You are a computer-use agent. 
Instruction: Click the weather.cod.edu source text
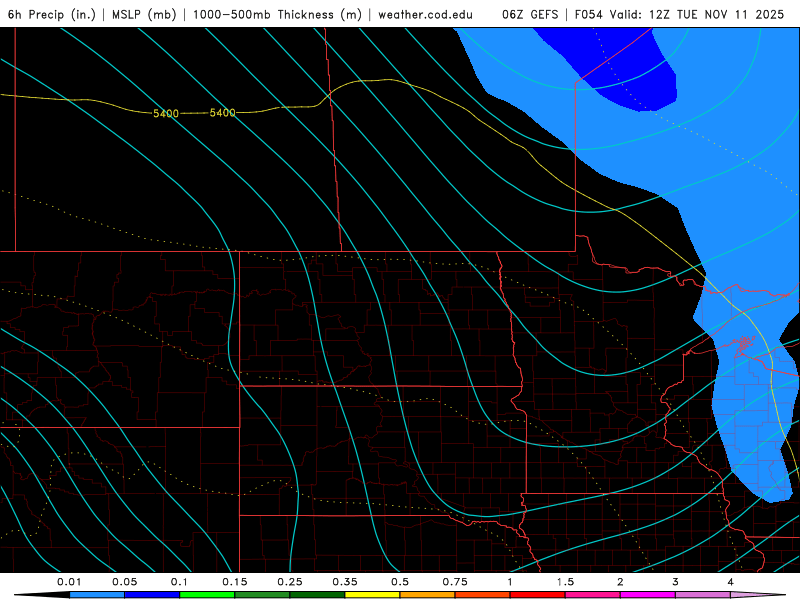click(425, 14)
